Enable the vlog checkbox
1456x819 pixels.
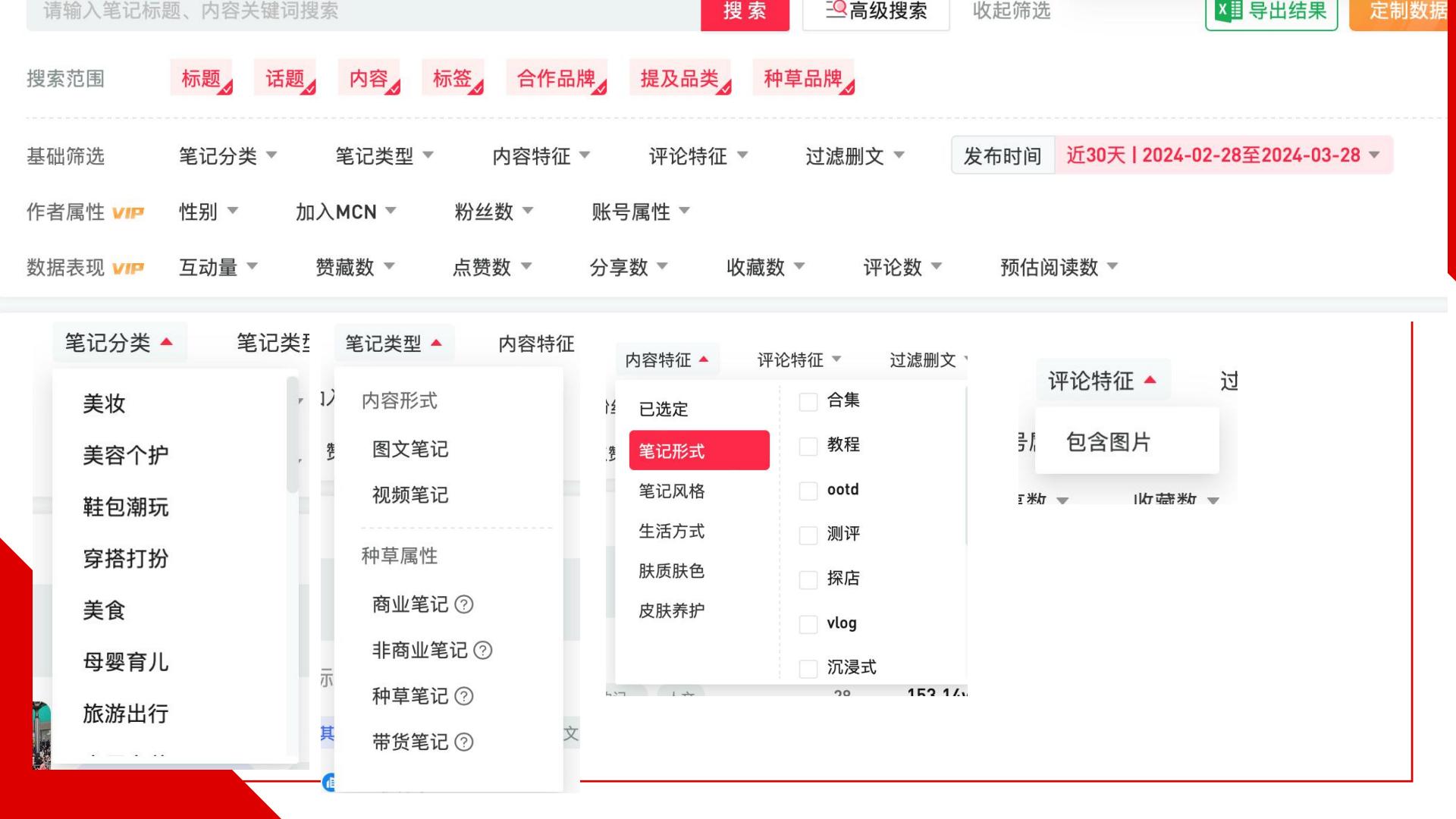[808, 624]
